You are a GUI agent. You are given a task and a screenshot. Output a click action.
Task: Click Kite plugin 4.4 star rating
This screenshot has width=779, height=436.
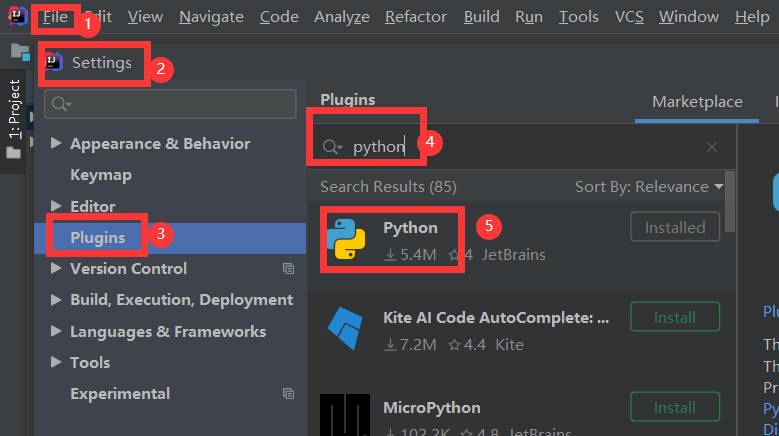467,345
